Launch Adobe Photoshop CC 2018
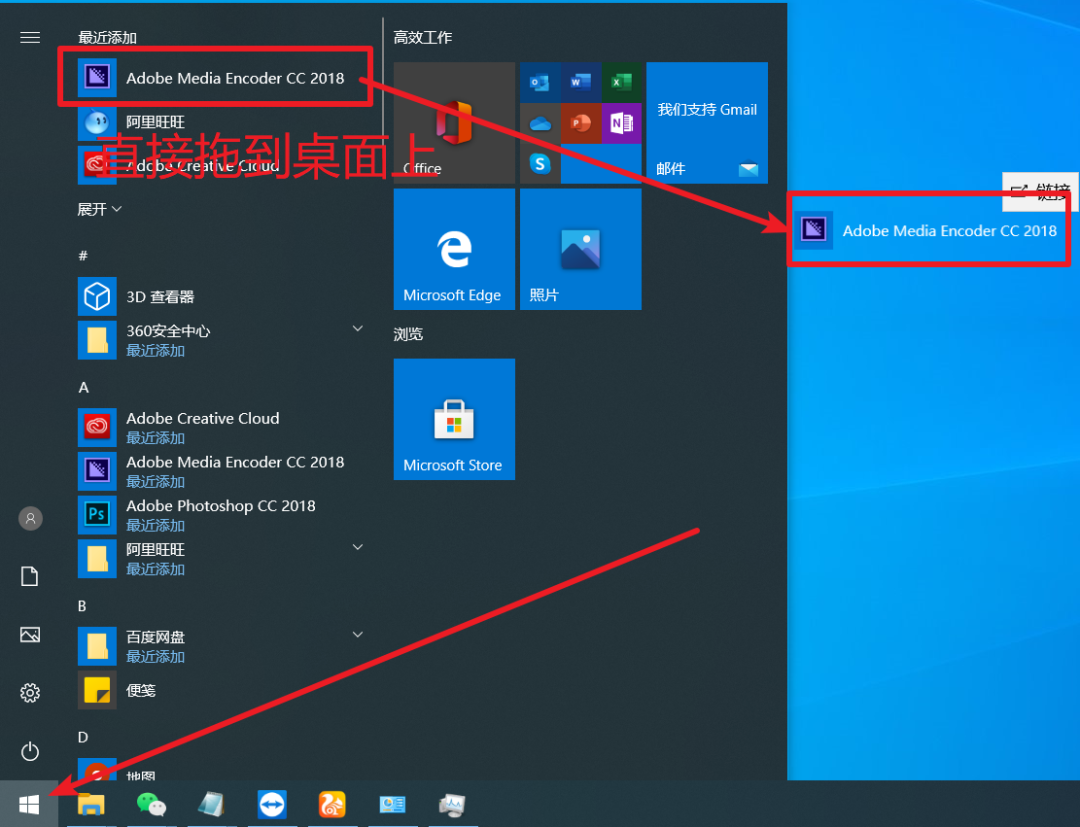The width and height of the screenshot is (1080, 827). 220,514
